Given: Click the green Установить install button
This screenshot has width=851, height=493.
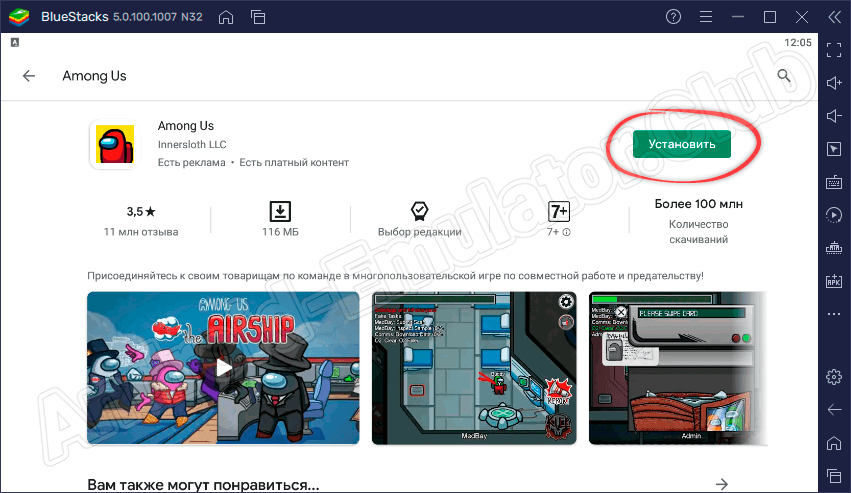Looking at the screenshot, I should [682, 144].
